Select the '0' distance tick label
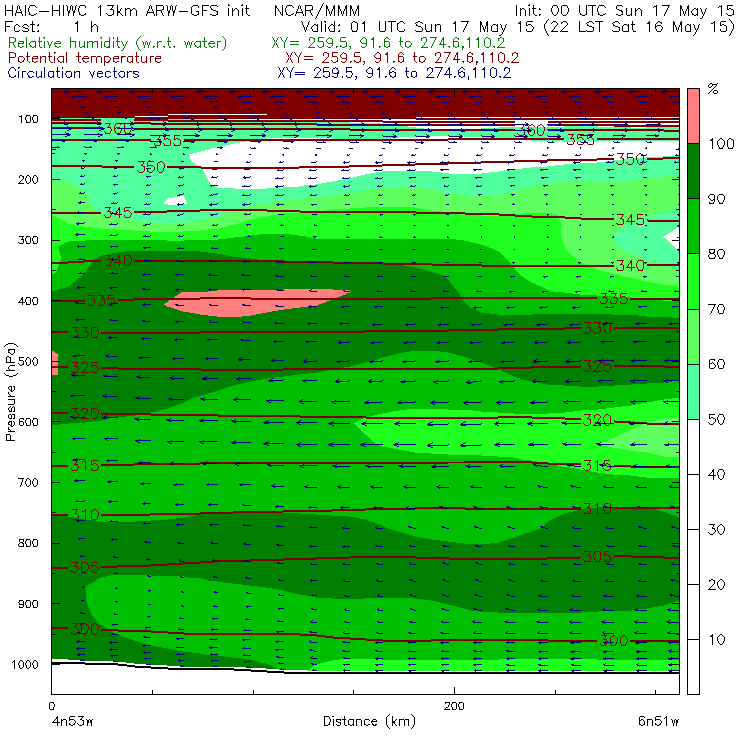740x740 pixels. point(52,706)
